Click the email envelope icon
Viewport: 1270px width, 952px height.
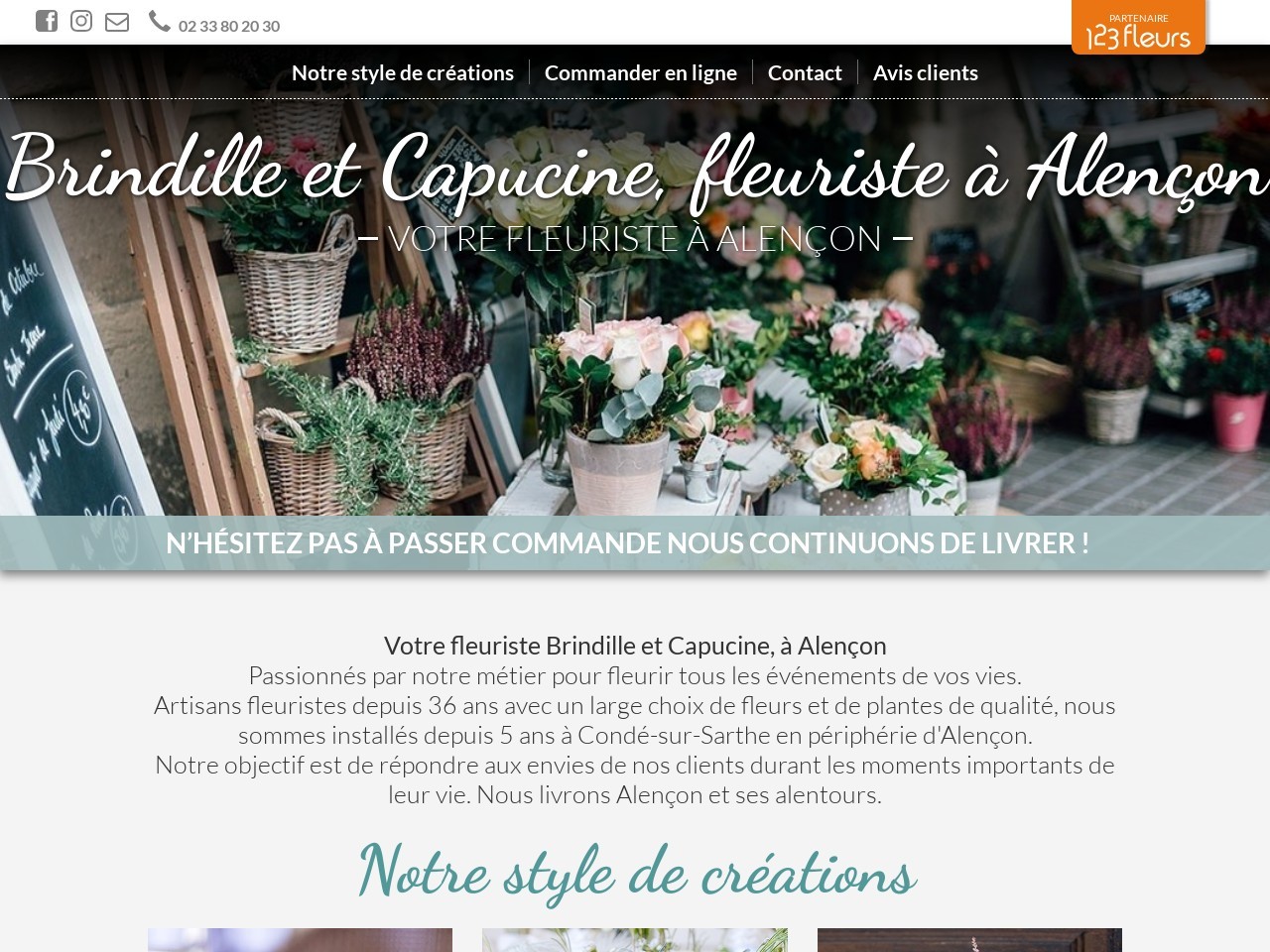tap(117, 21)
